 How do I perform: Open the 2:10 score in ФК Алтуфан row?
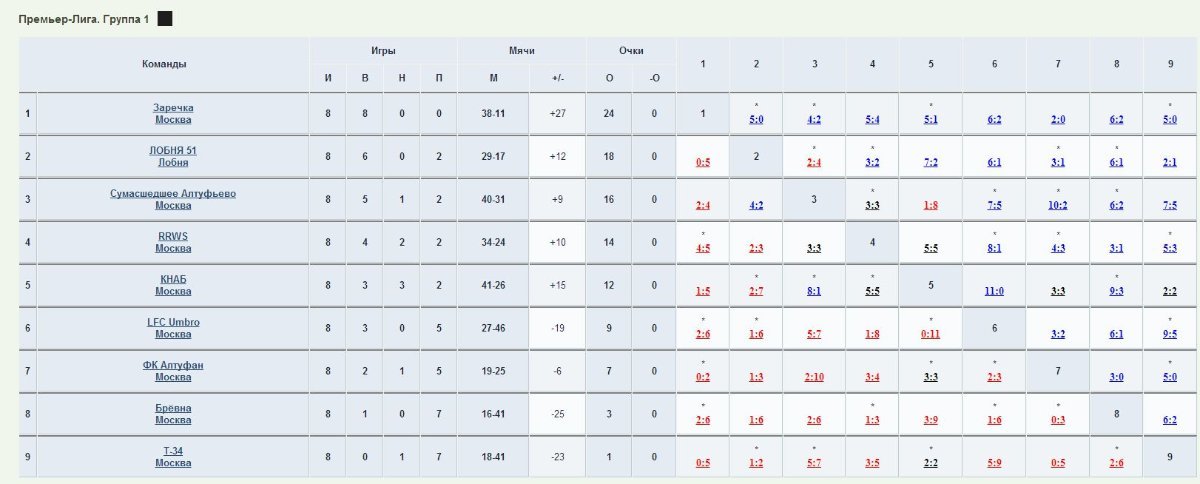814,377
